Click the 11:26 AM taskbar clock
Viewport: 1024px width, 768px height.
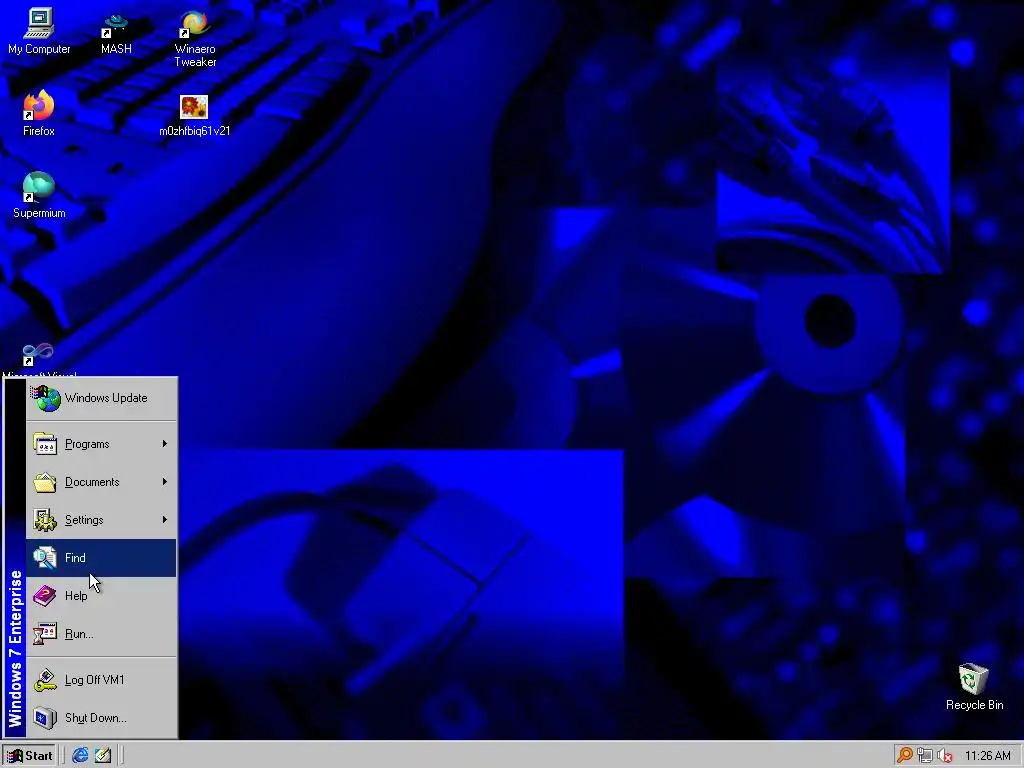[x=987, y=756]
